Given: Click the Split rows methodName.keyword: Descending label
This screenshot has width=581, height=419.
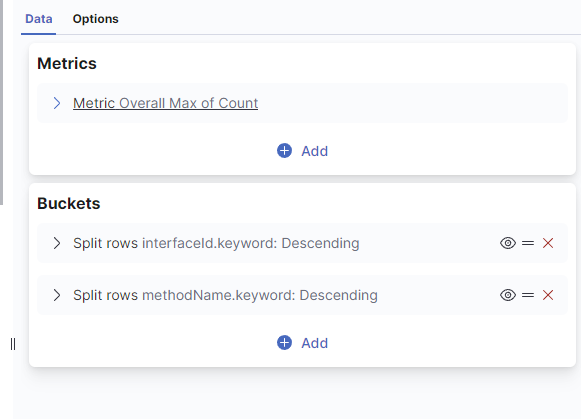Looking at the screenshot, I should pyautogui.click(x=225, y=295).
